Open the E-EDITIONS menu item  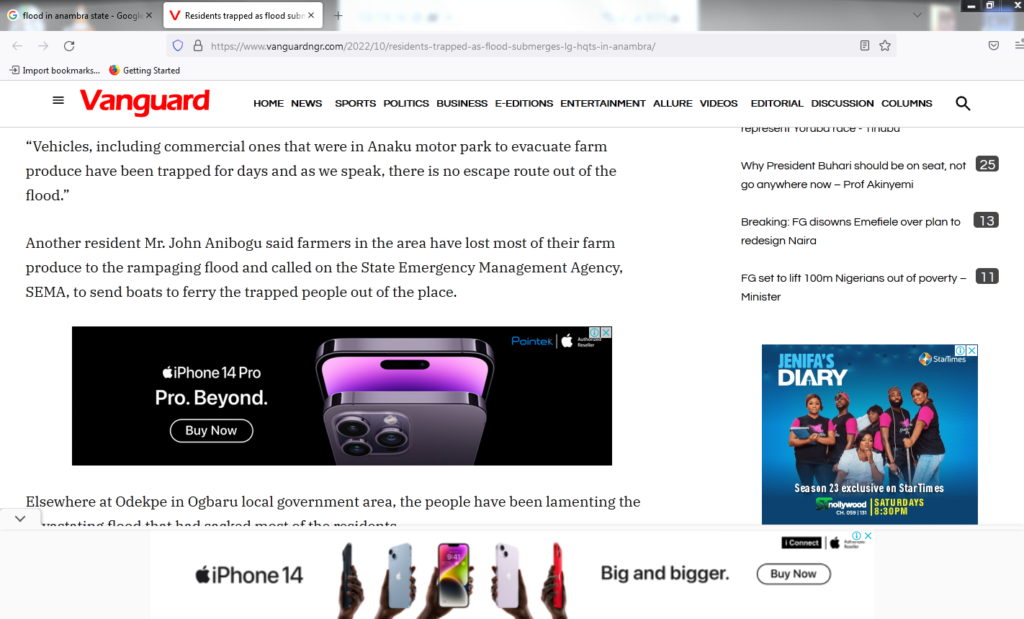(524, 103)
